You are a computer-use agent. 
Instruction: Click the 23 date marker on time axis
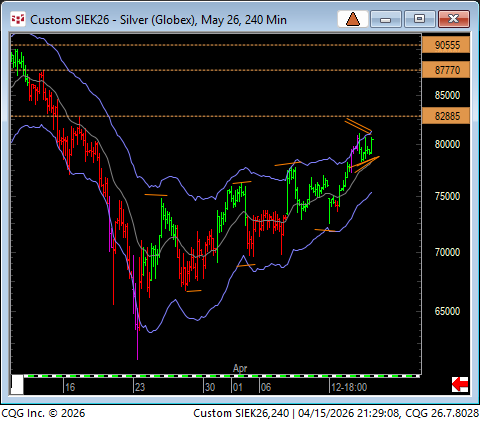(x=140, y=387)
